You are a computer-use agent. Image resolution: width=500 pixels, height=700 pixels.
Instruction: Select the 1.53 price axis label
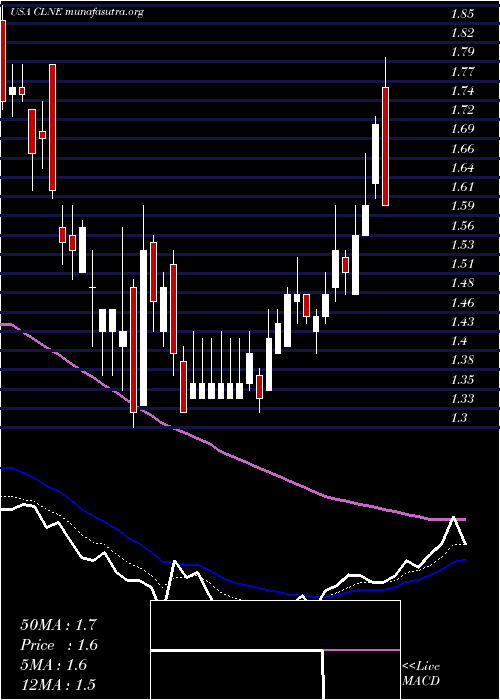462,245
